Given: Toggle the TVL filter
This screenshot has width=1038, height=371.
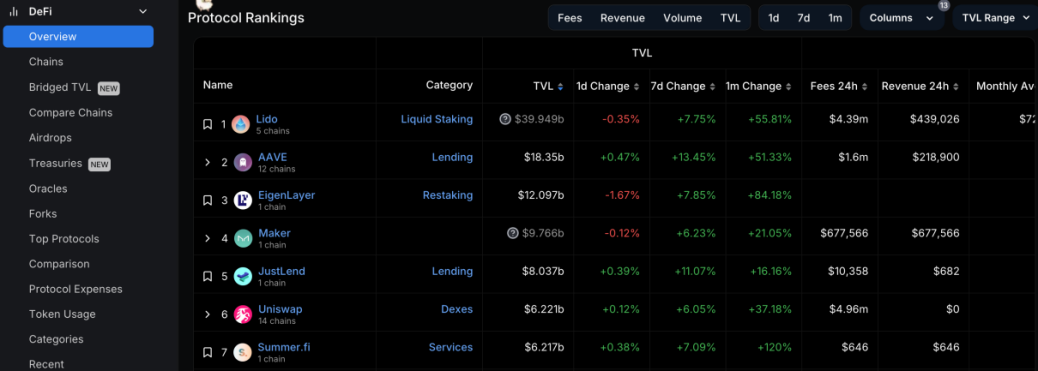Looking at the screenshot, I should tap(730, 18).
